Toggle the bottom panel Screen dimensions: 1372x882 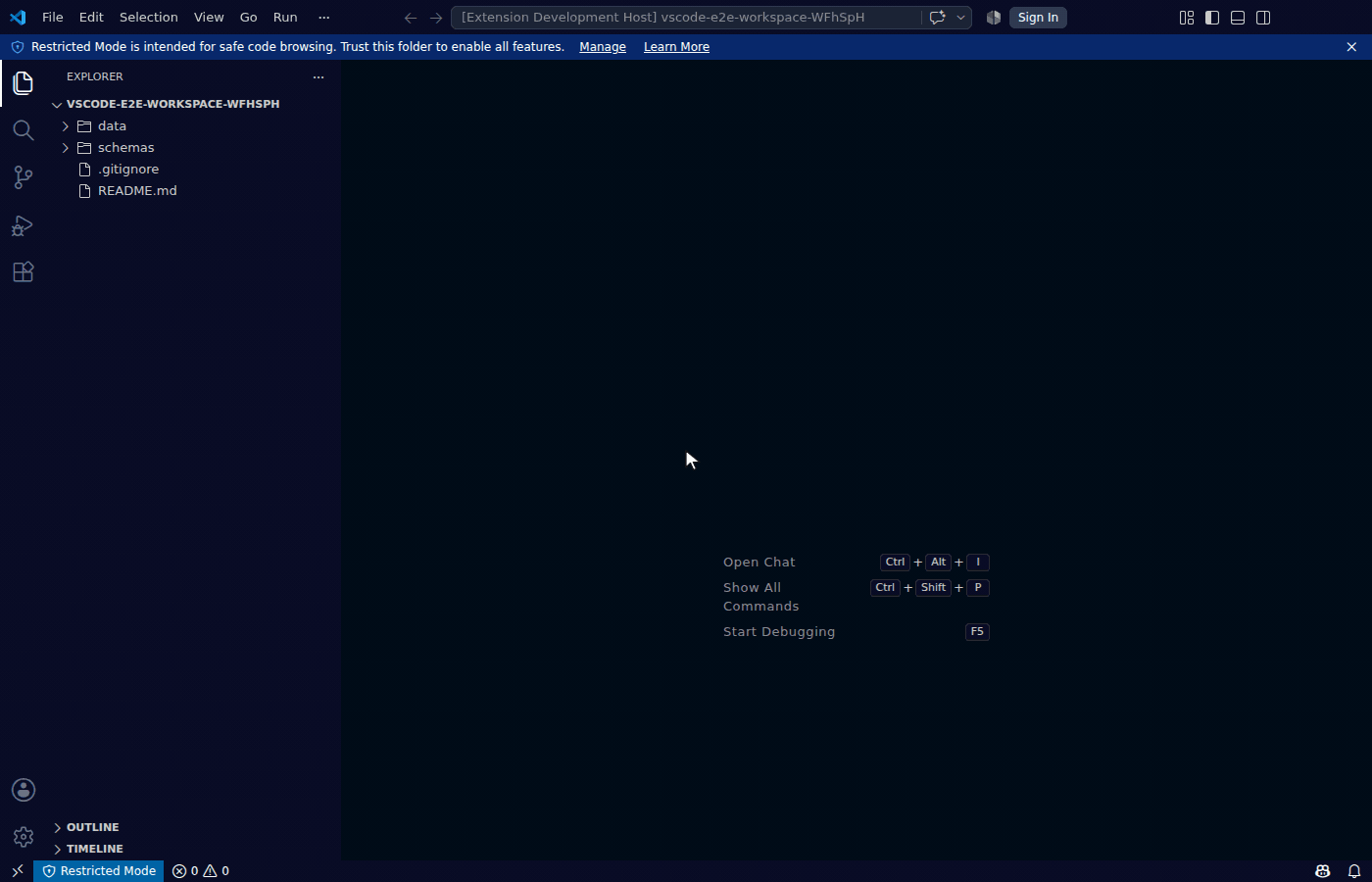point(1238,18)
